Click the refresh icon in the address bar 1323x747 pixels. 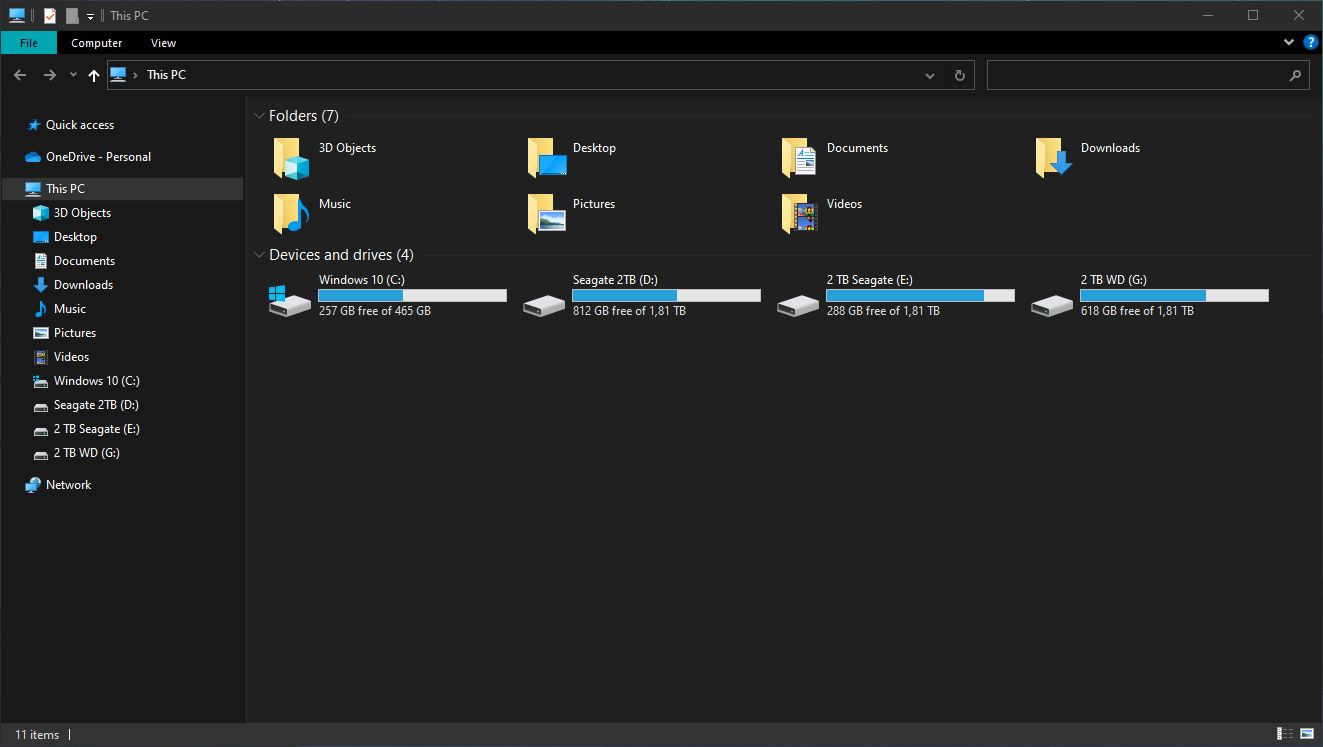click(958, 74)
